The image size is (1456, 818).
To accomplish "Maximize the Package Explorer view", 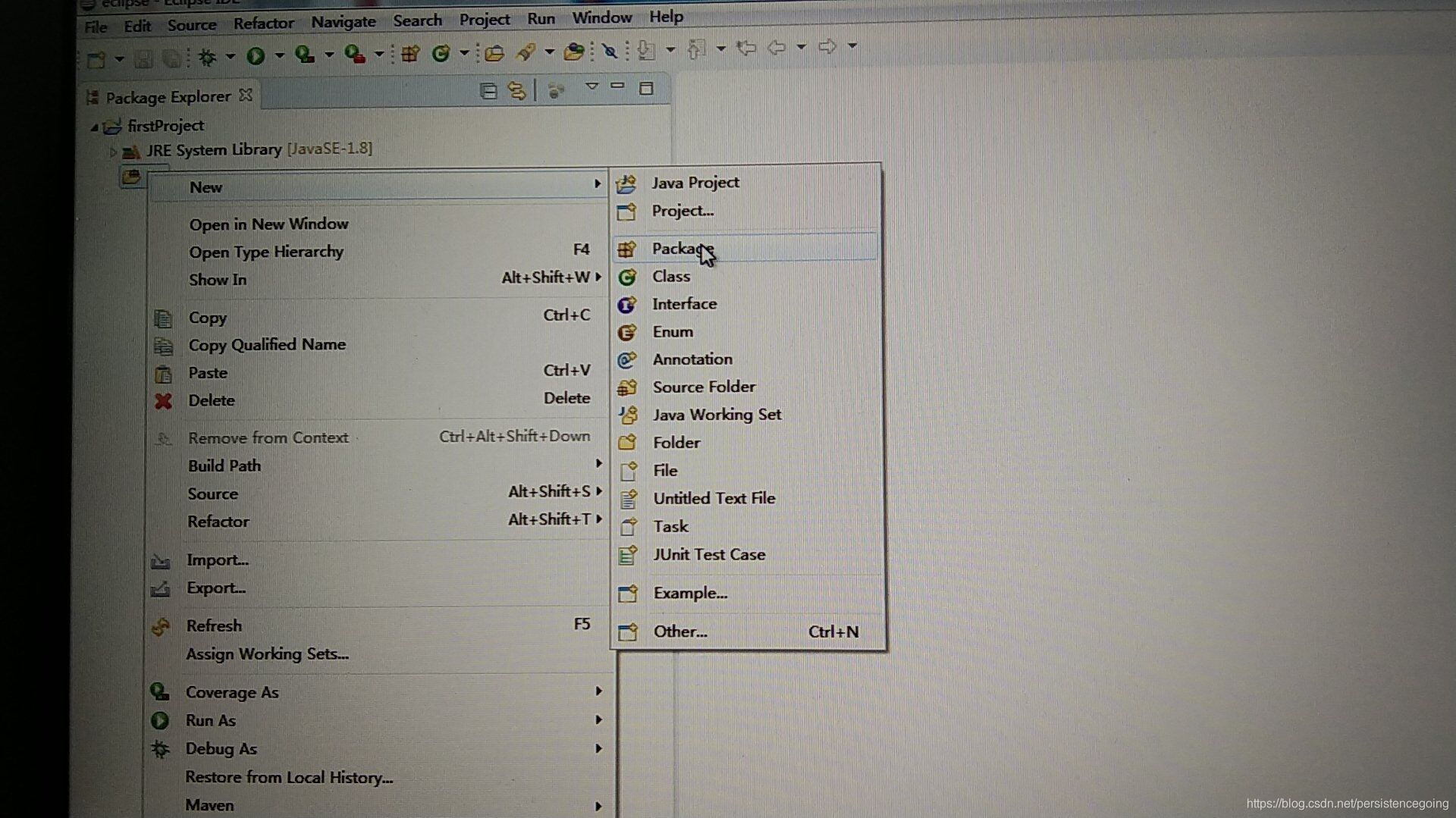I will [646, 88].
